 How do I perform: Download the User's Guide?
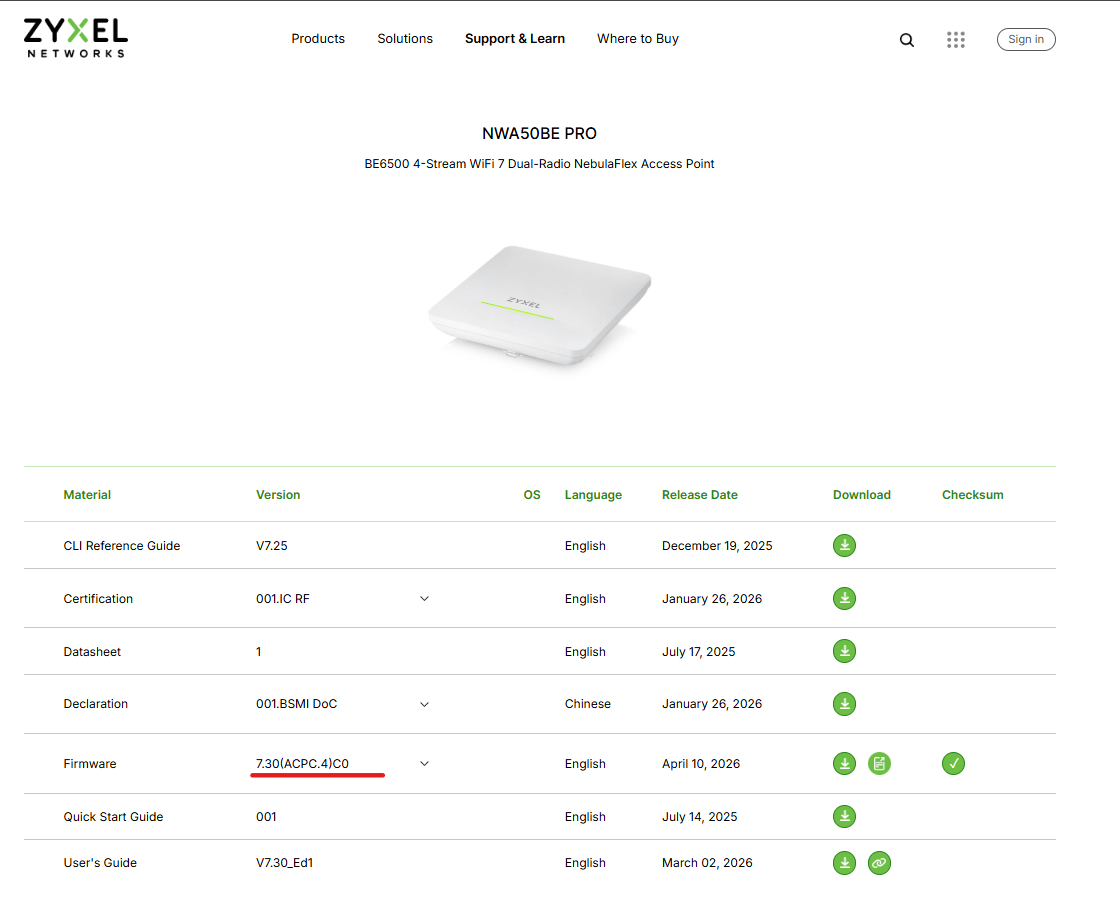(844, 863)
